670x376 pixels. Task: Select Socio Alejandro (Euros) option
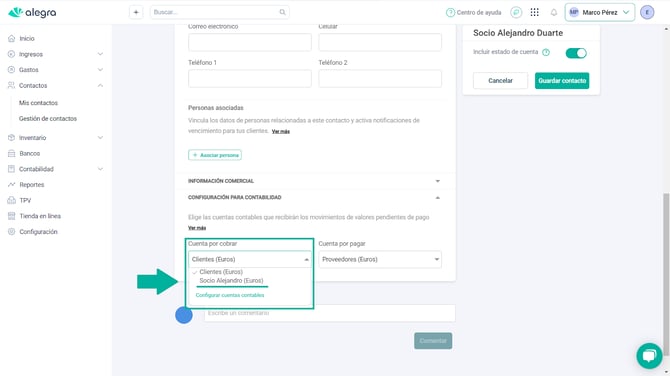point(231,281)
